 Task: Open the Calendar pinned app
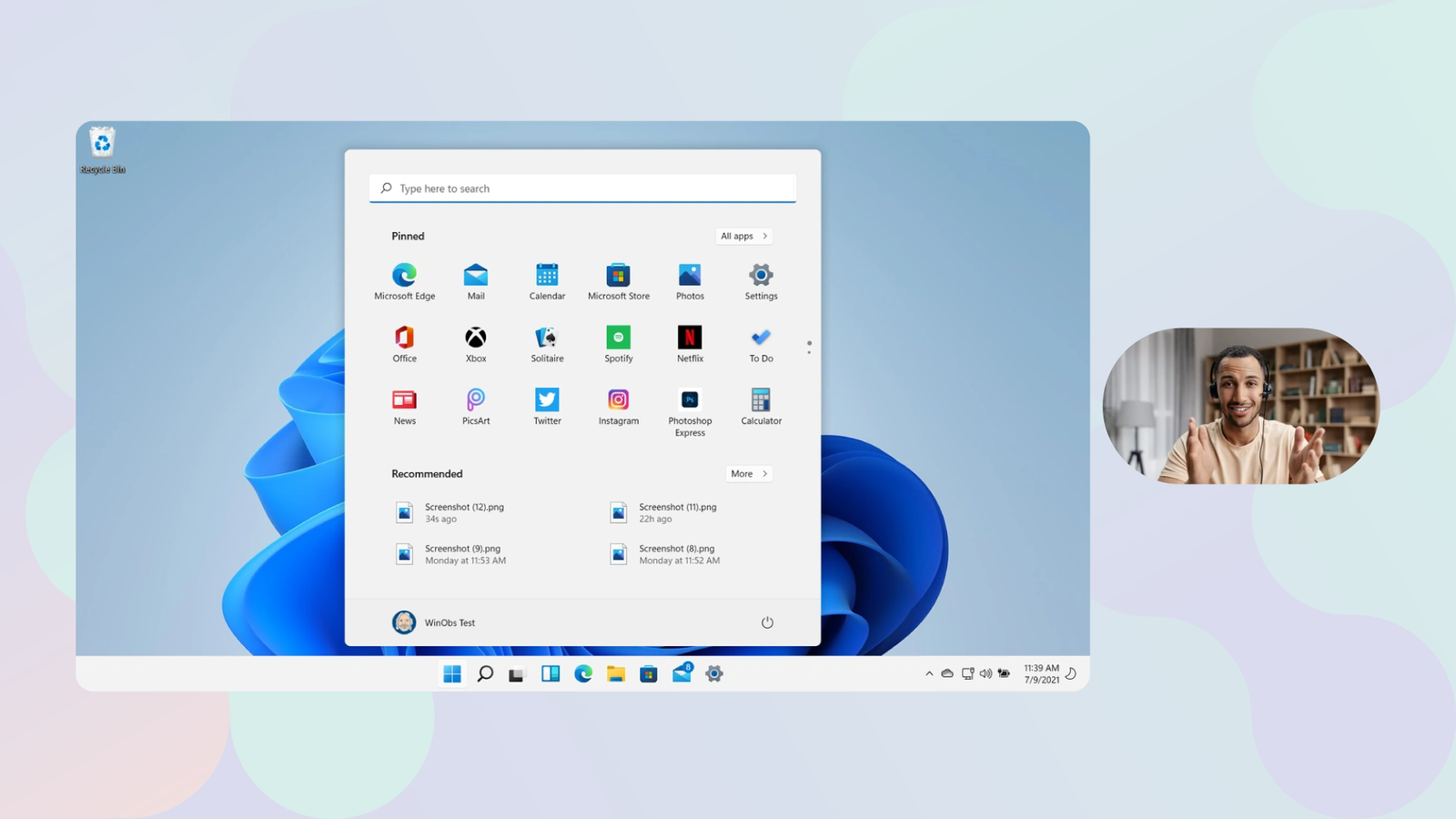pyautogui.click(x=547, y=281)
